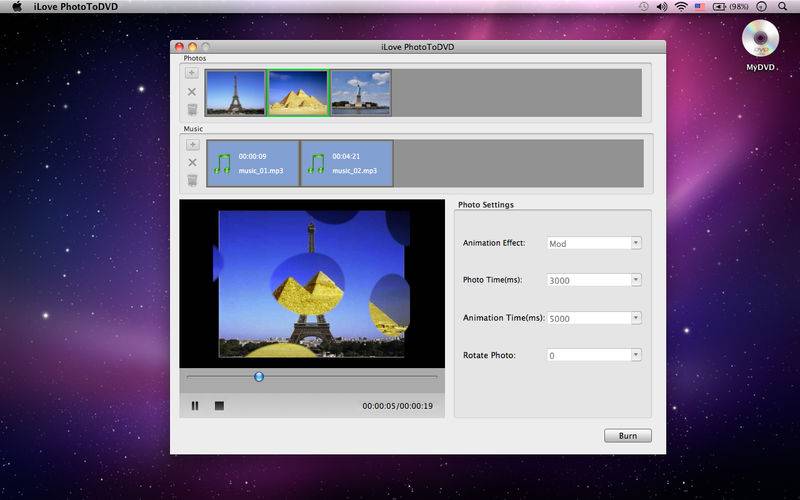Expand the Animation Time(ms) dropdown

[636, 318]
